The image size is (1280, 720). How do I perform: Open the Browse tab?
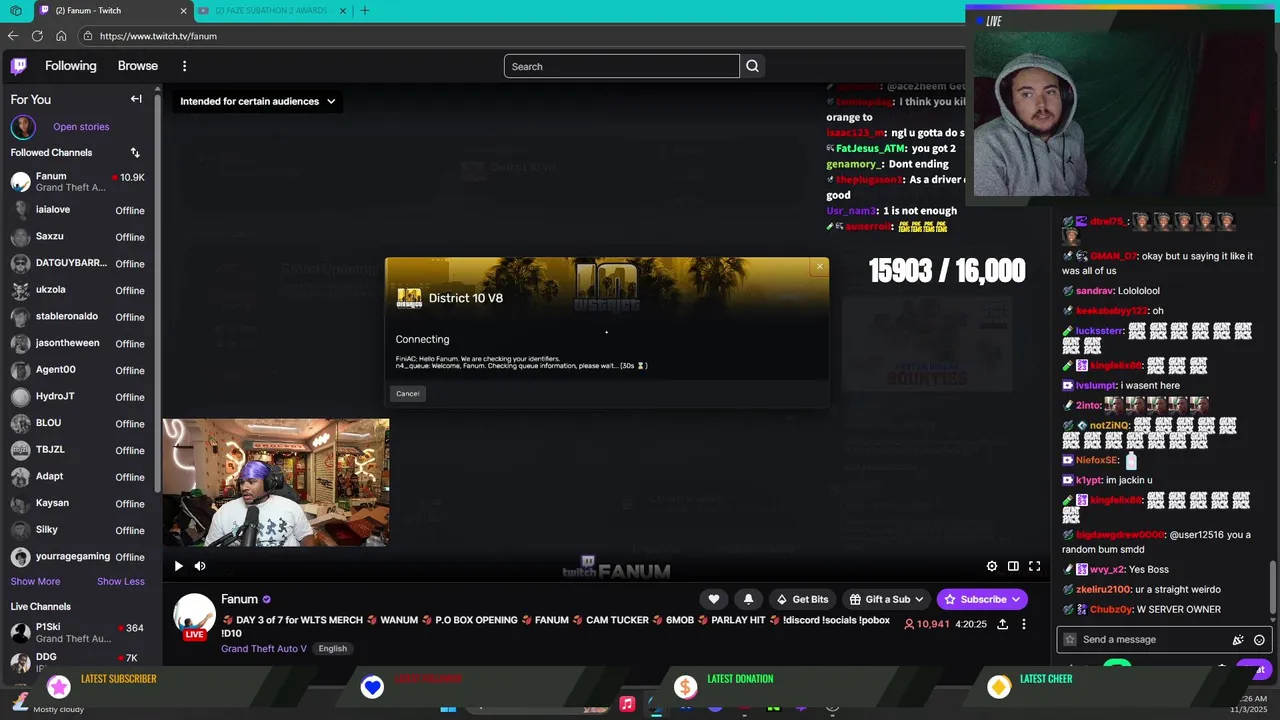point(138,66)
